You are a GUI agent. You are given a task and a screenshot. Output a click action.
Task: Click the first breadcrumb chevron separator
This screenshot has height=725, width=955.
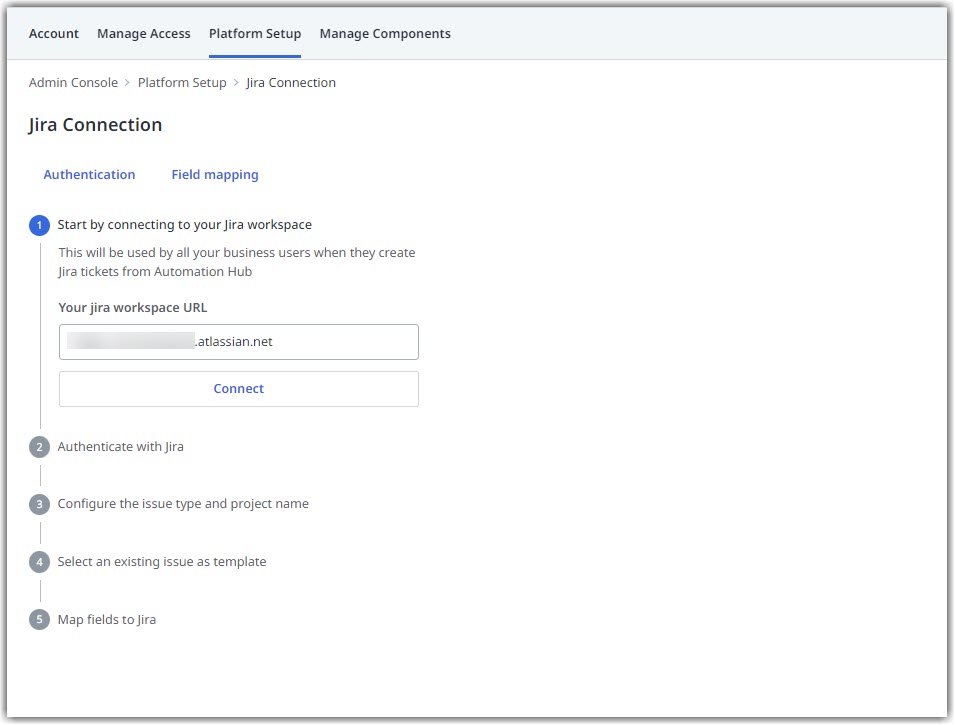(x=127, y=82)
